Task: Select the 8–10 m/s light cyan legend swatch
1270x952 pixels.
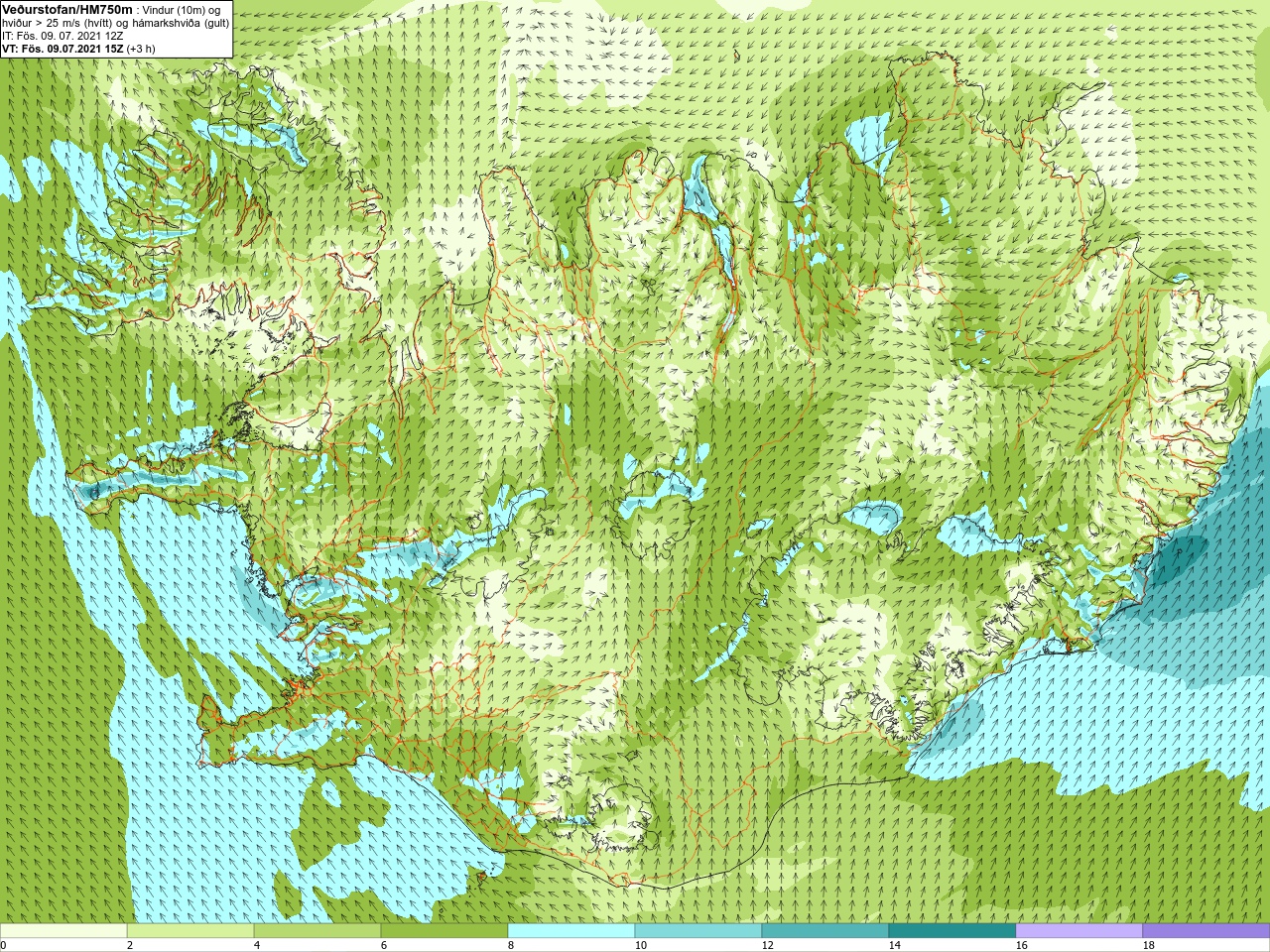Action: 571,931
